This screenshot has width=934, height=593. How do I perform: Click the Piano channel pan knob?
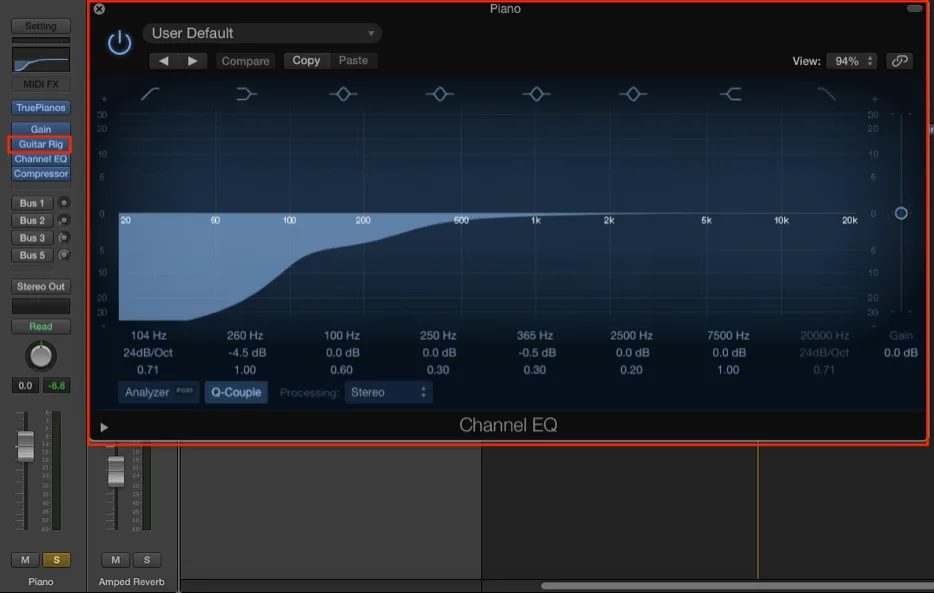[x=41, y=355]
